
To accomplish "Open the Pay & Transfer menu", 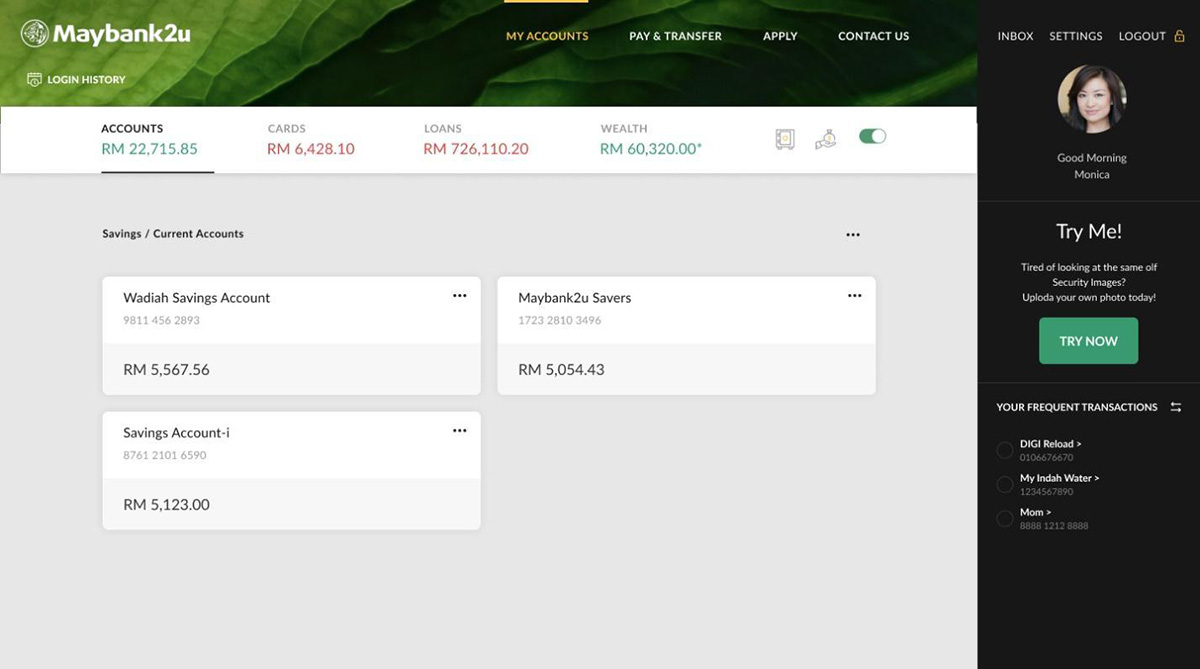I will tap(675, 36).
